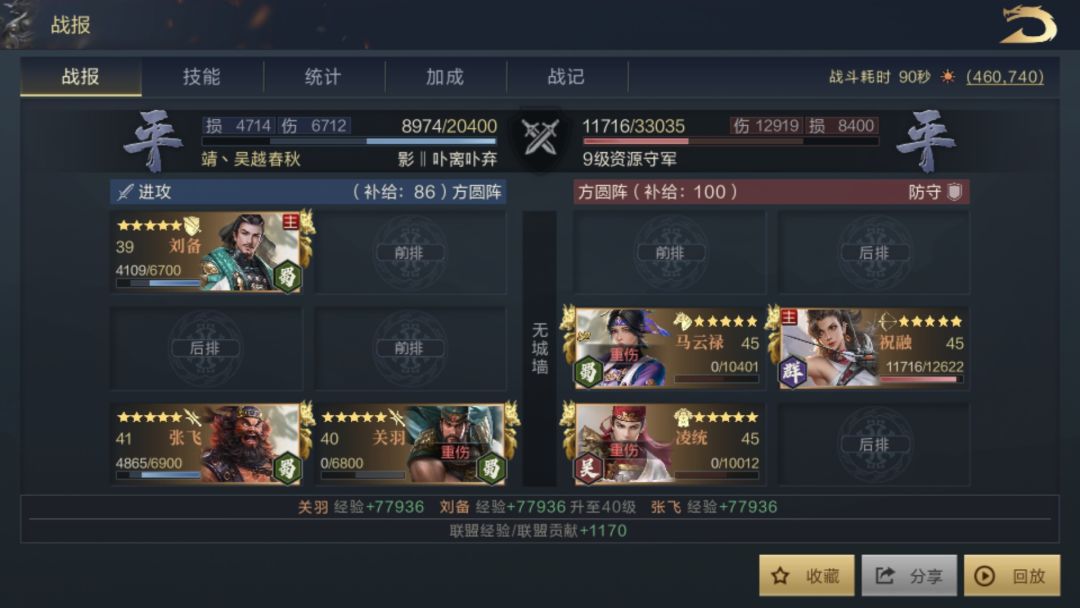This screenshot has width=1080, height=608.
Task: Click the 蜀 badge on 马云禄 card
Action: [x=589, y=373]
